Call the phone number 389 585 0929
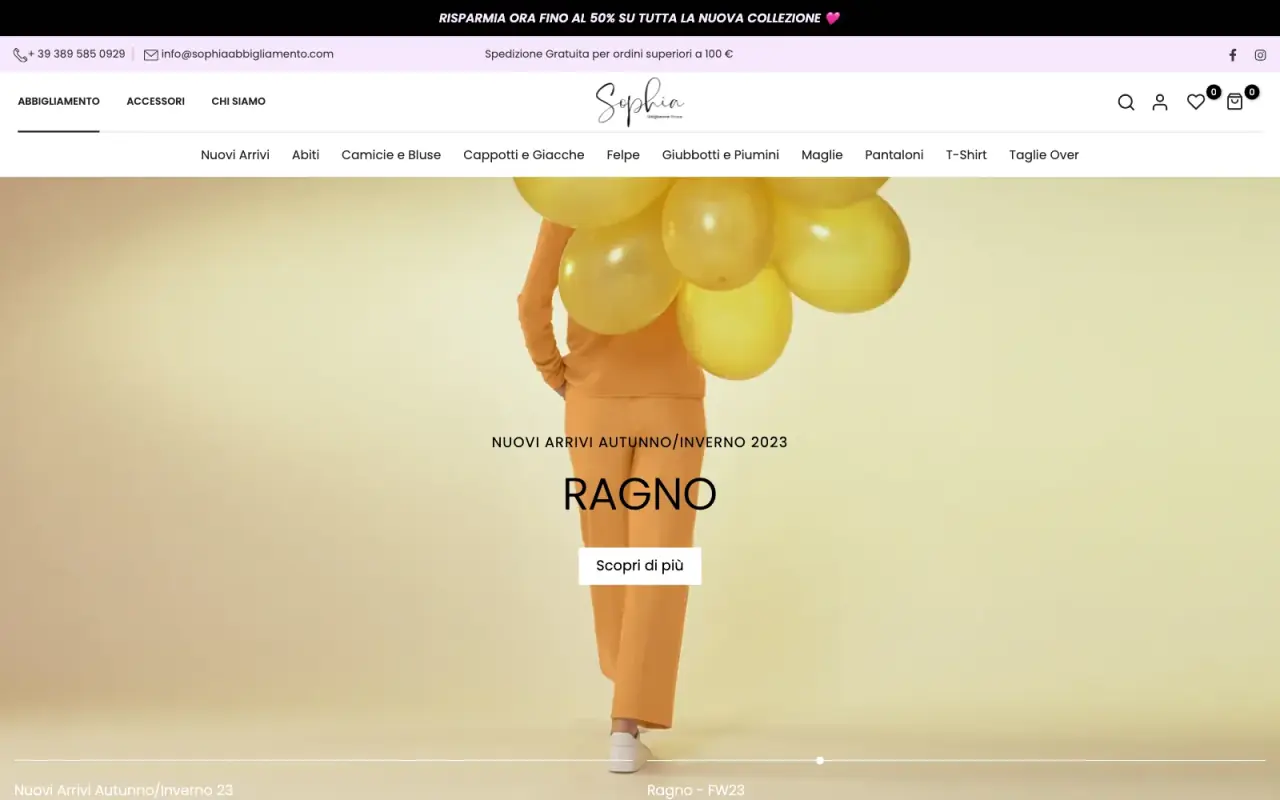This screenshot has height=800, width=1280. click(x=77, y=54)
